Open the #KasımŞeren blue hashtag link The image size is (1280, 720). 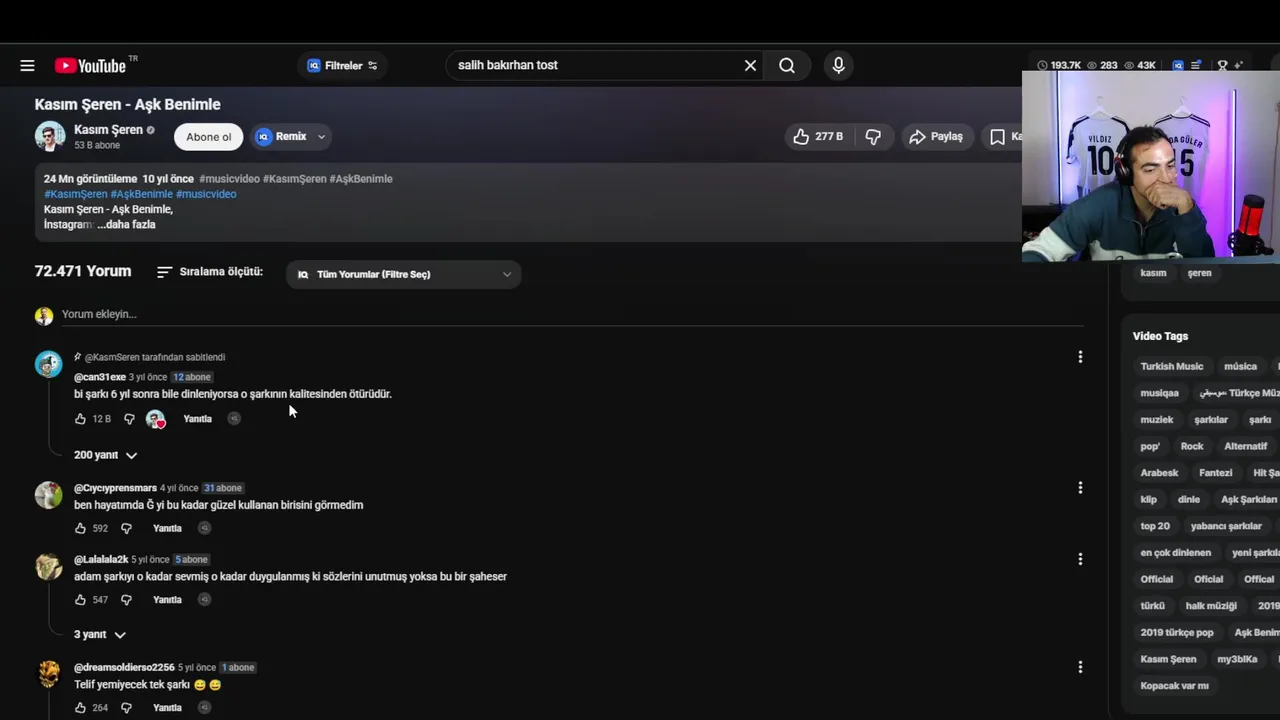click(76, 194)
